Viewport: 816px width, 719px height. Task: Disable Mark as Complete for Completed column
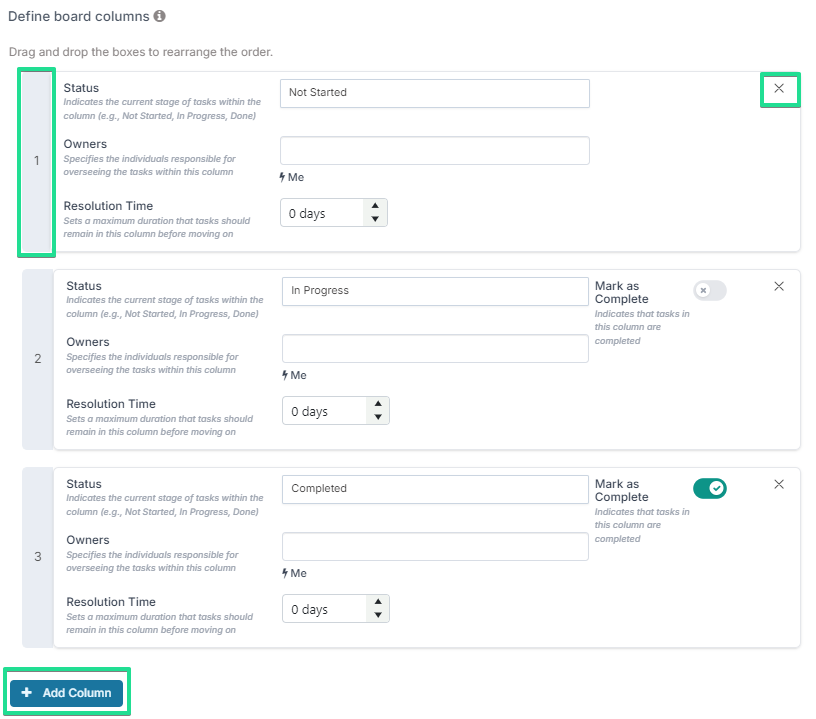[710, 489]
